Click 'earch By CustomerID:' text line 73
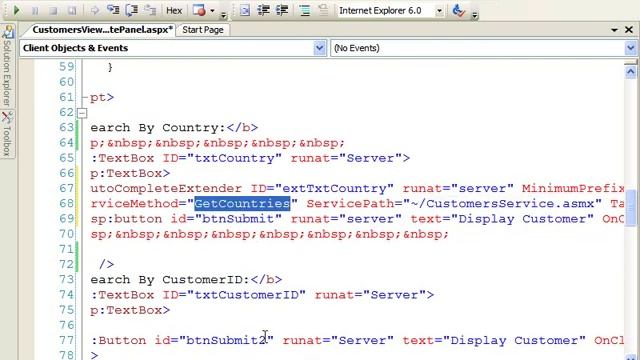Image resolution: width=640 pixels, height=360 pixels. pos(170,279)
